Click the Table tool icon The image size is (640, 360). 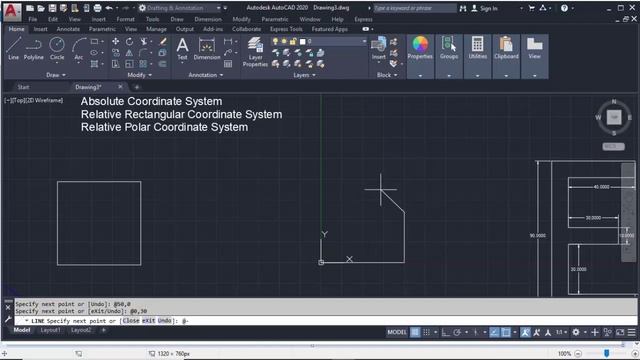(x=228, y=64)
